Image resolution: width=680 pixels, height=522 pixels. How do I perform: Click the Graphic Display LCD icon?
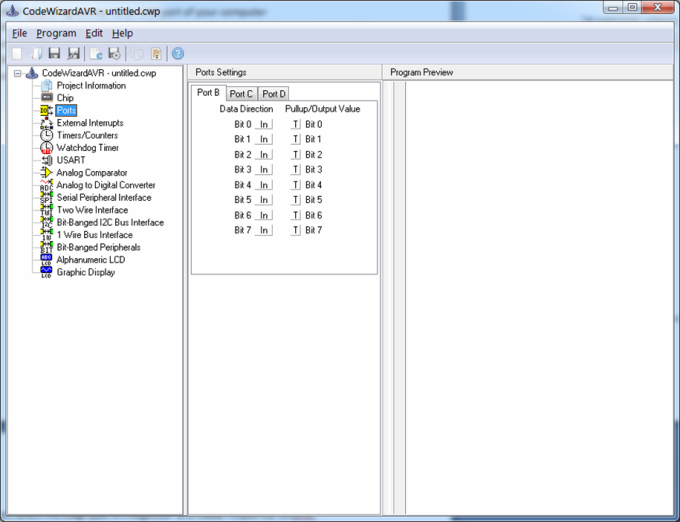point(46,272)
